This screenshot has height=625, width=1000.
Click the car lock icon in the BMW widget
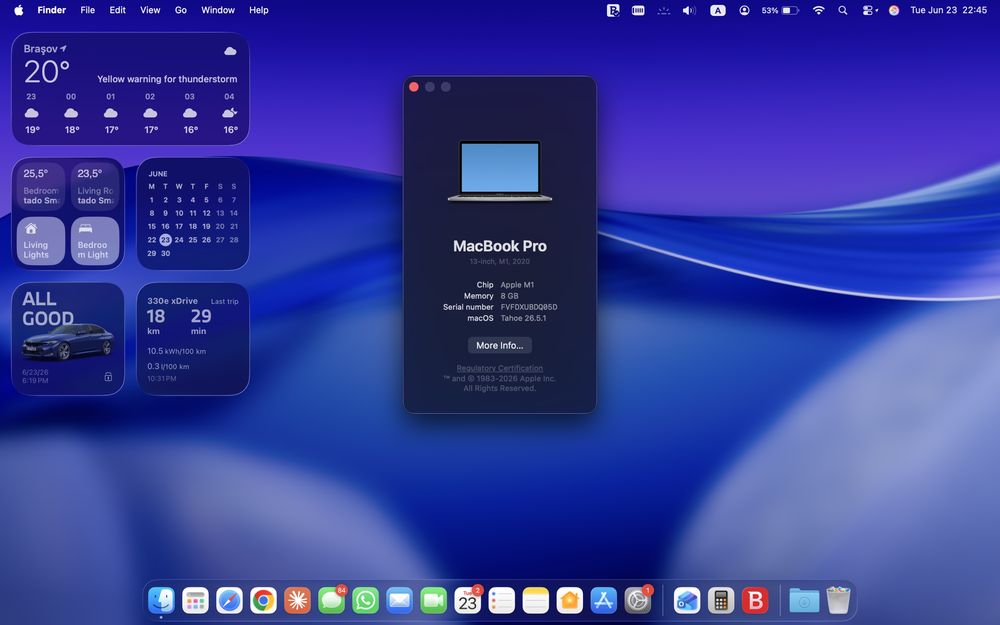click(x=108, y=377)
